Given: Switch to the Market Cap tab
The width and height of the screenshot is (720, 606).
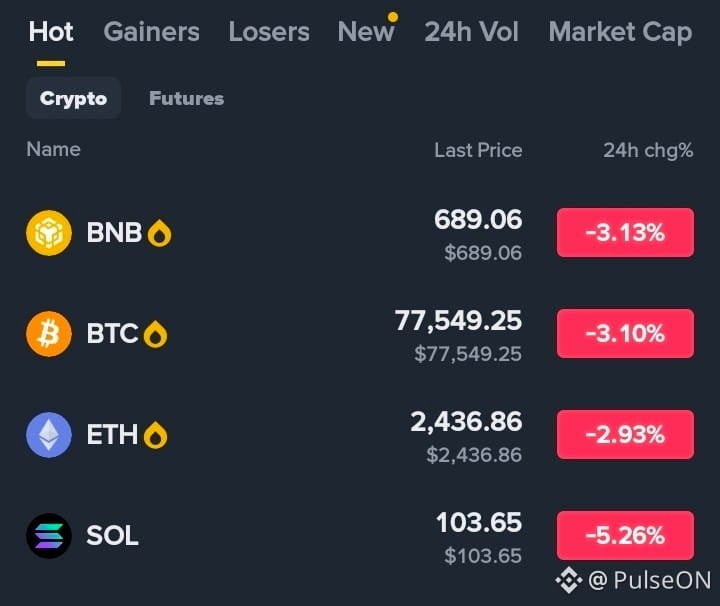Looking at the screenshot, I should tap(620, 32).
